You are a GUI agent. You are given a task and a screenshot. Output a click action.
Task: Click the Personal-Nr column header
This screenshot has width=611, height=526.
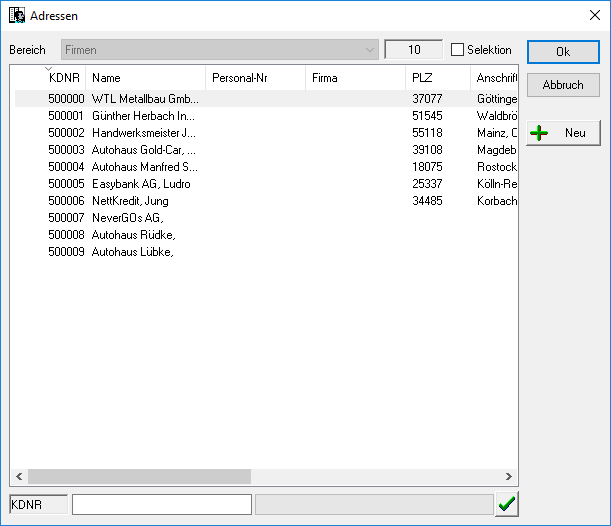coord(255,78)
